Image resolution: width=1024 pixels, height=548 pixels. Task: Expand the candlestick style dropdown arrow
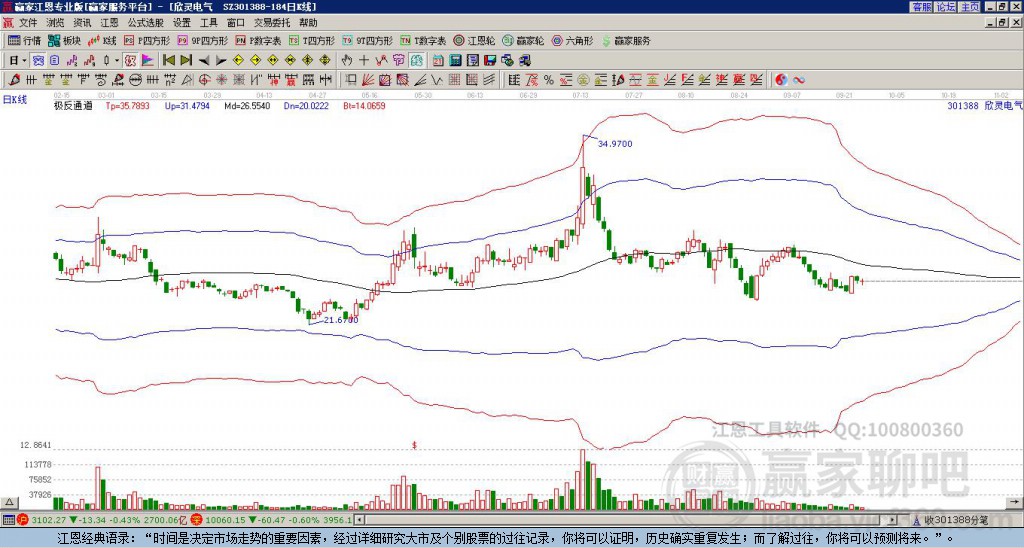click(117, 60)
